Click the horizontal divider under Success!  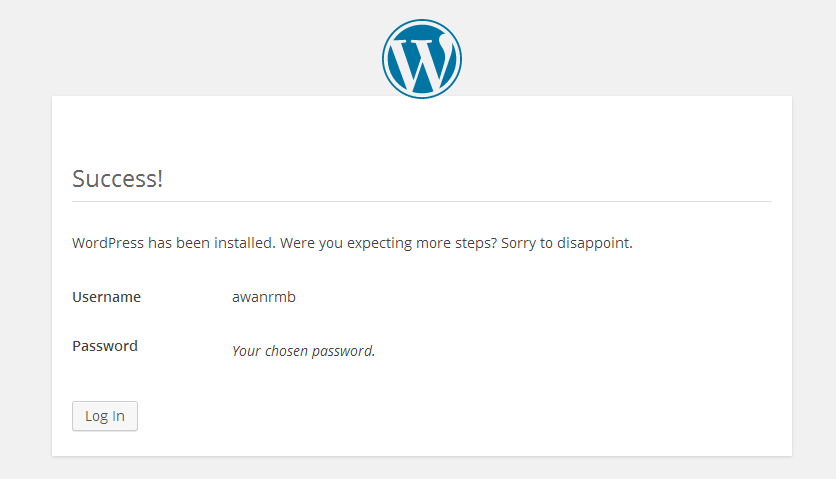click(422, 202)
